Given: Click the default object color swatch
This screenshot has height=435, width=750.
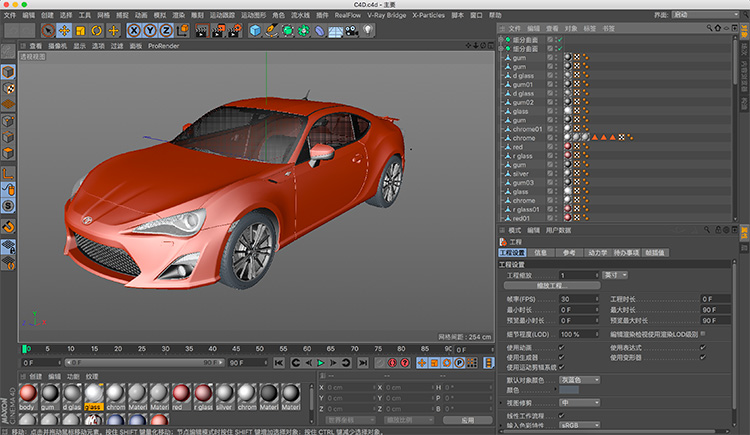Looking at the screenshot, I should pos(569,390).
